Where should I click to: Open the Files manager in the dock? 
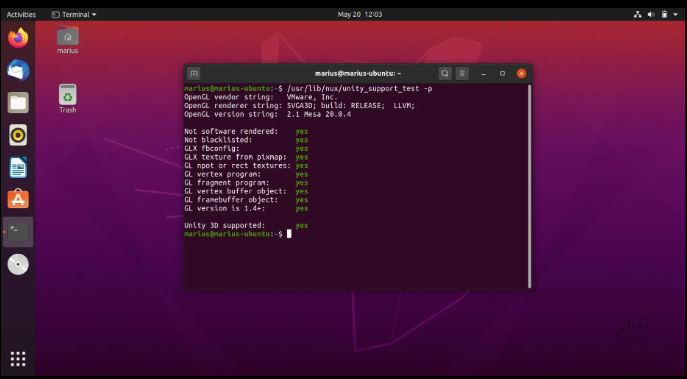click(x=18, y=103)
